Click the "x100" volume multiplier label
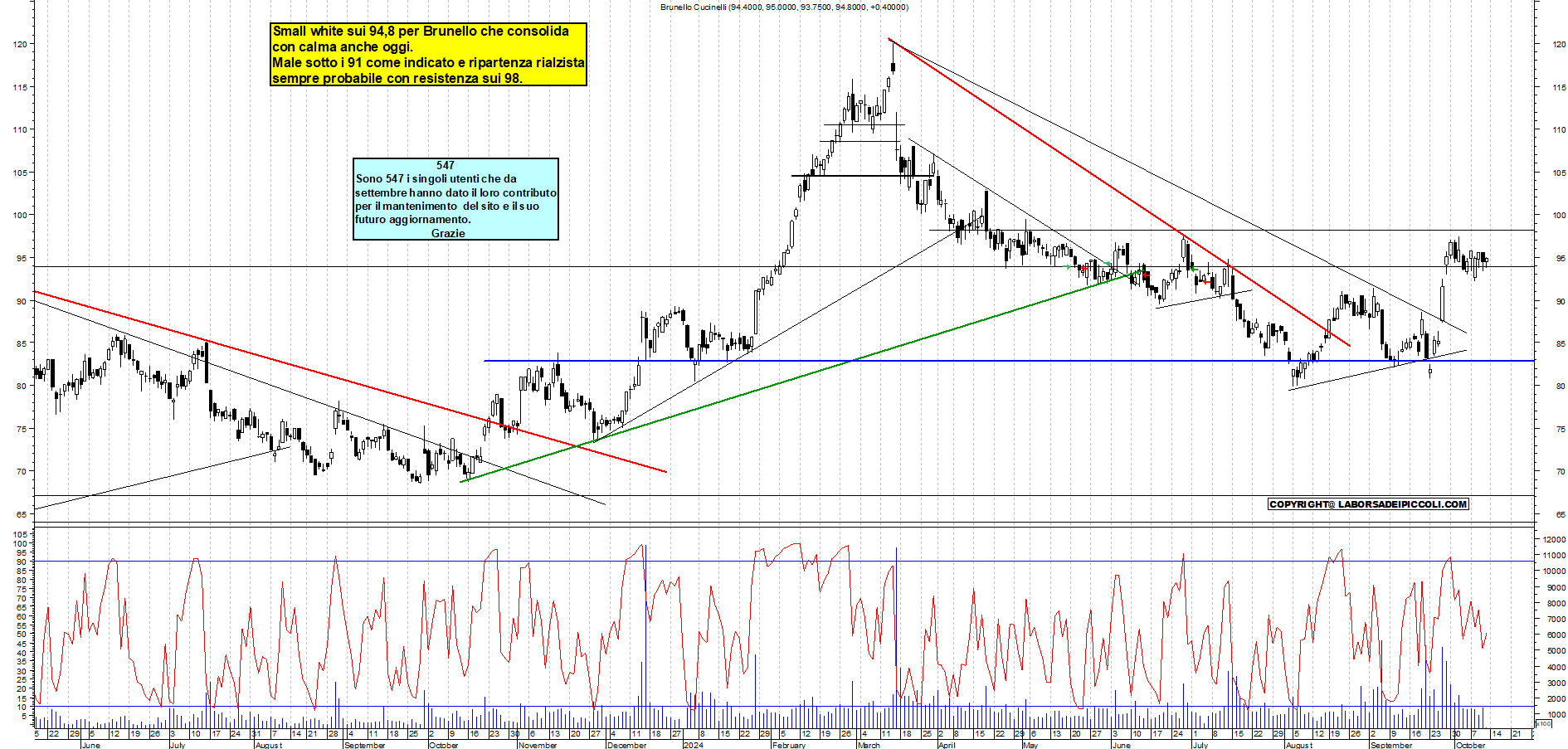Screen dimensions: 1568x749 [x=1543, y=724]
